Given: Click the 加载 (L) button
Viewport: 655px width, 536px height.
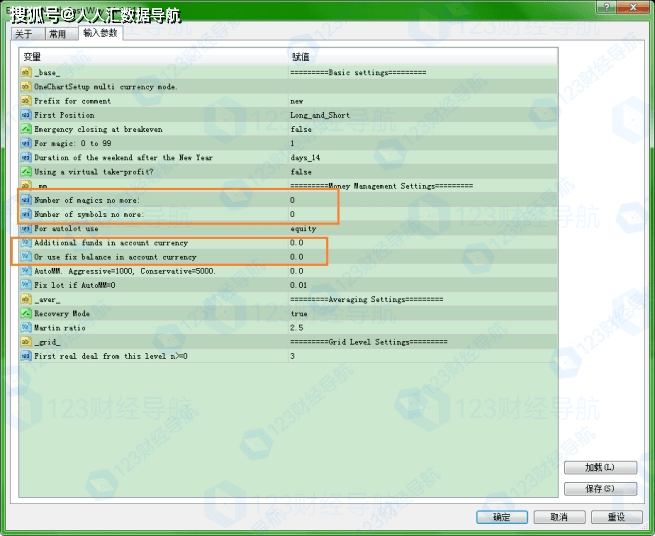Looking at the screenshot, I should point(600,467).
